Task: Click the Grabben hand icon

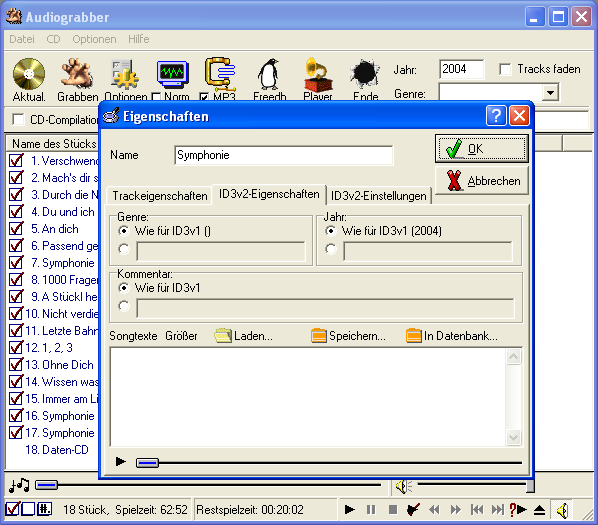Action: click(77, 73)
